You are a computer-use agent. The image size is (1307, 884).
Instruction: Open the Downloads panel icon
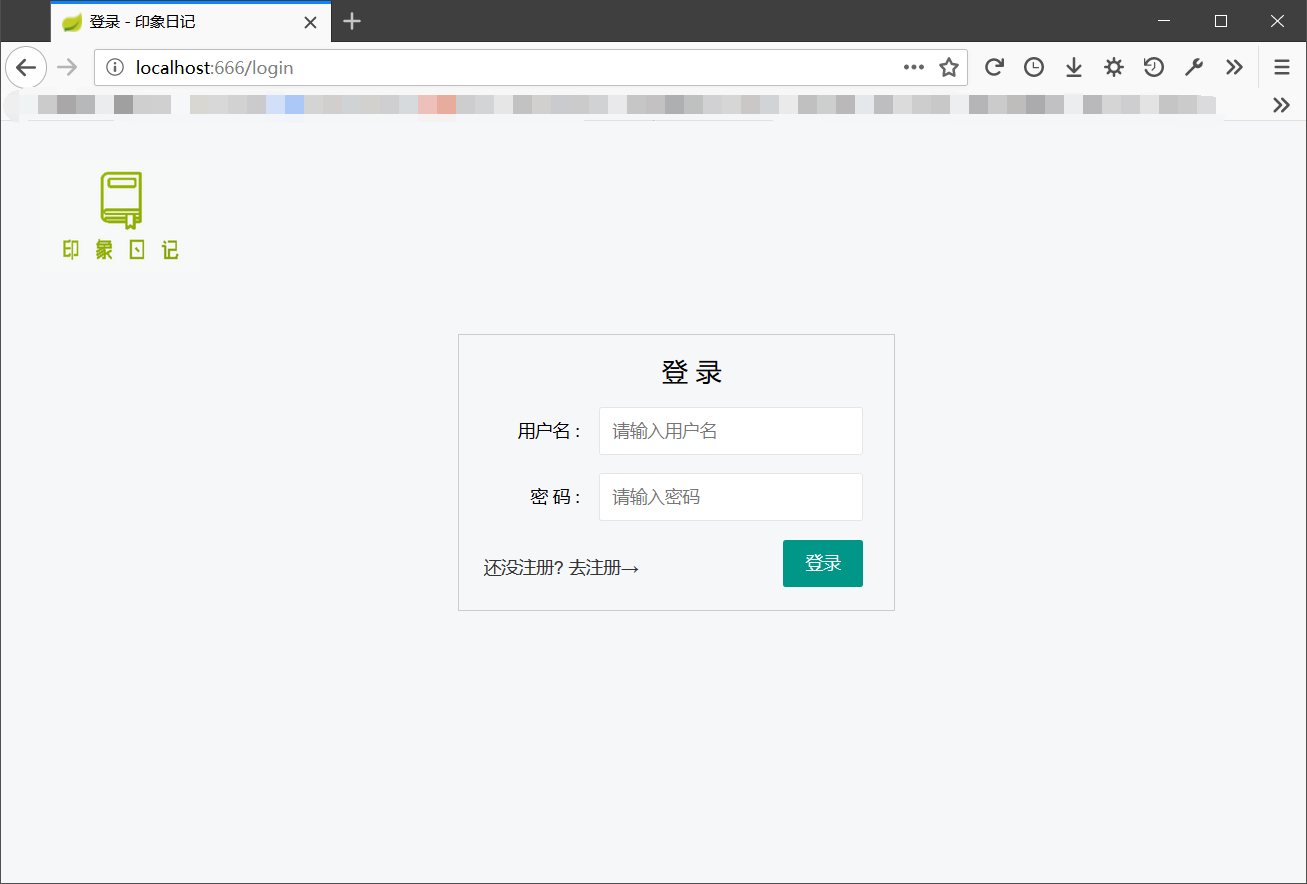point(1073,67)
